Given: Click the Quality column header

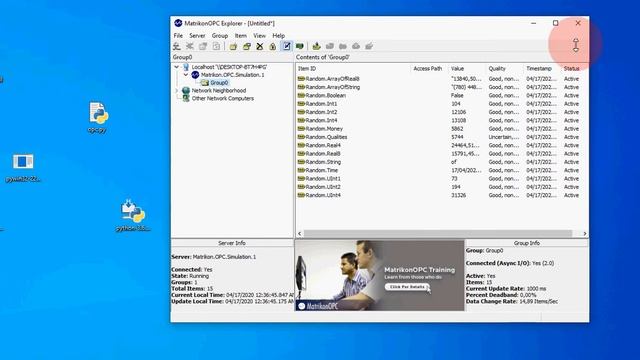Looking at the screenshot, I should (504, 69).
